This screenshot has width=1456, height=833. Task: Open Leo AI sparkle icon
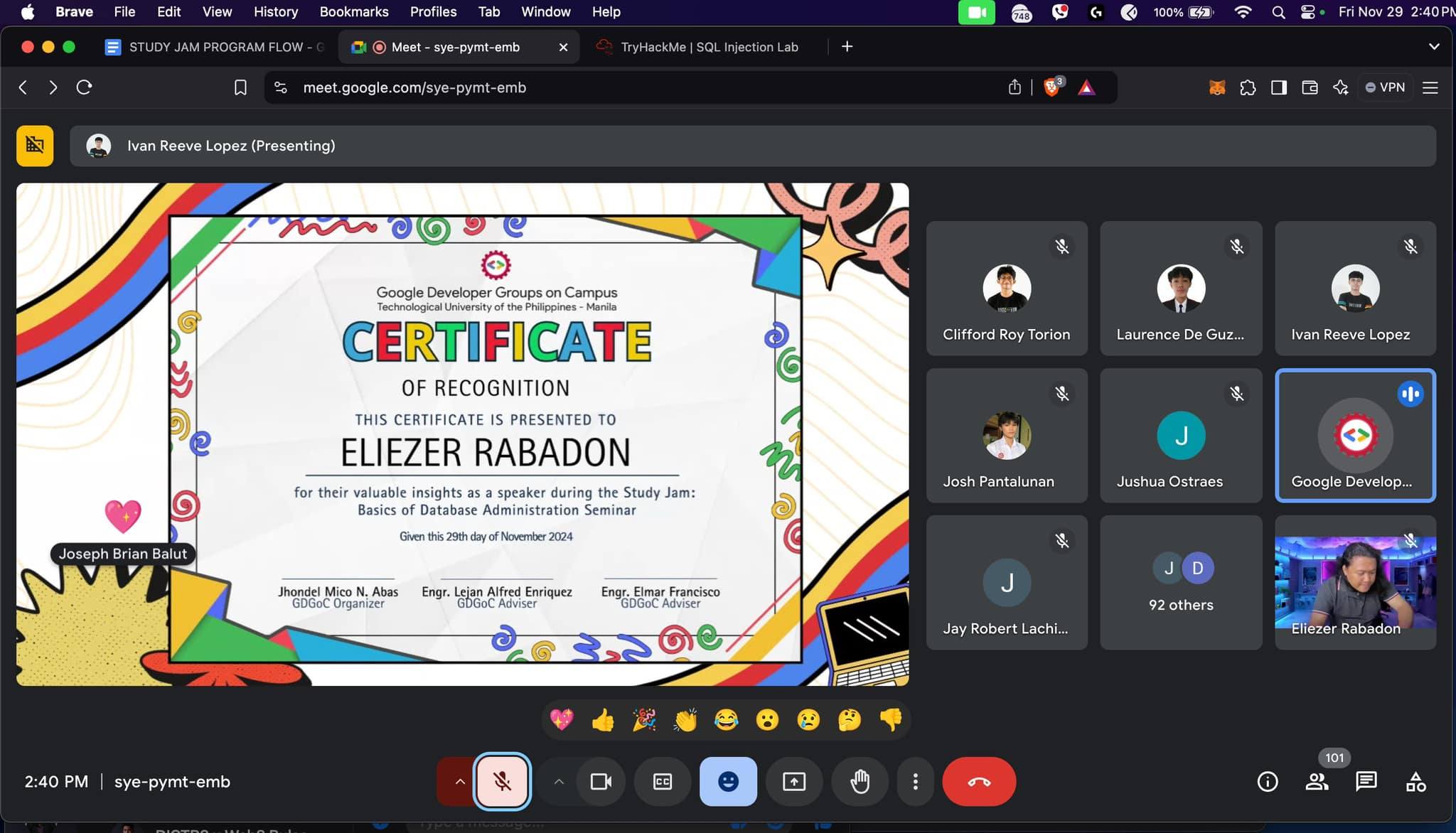[1341, 87]
